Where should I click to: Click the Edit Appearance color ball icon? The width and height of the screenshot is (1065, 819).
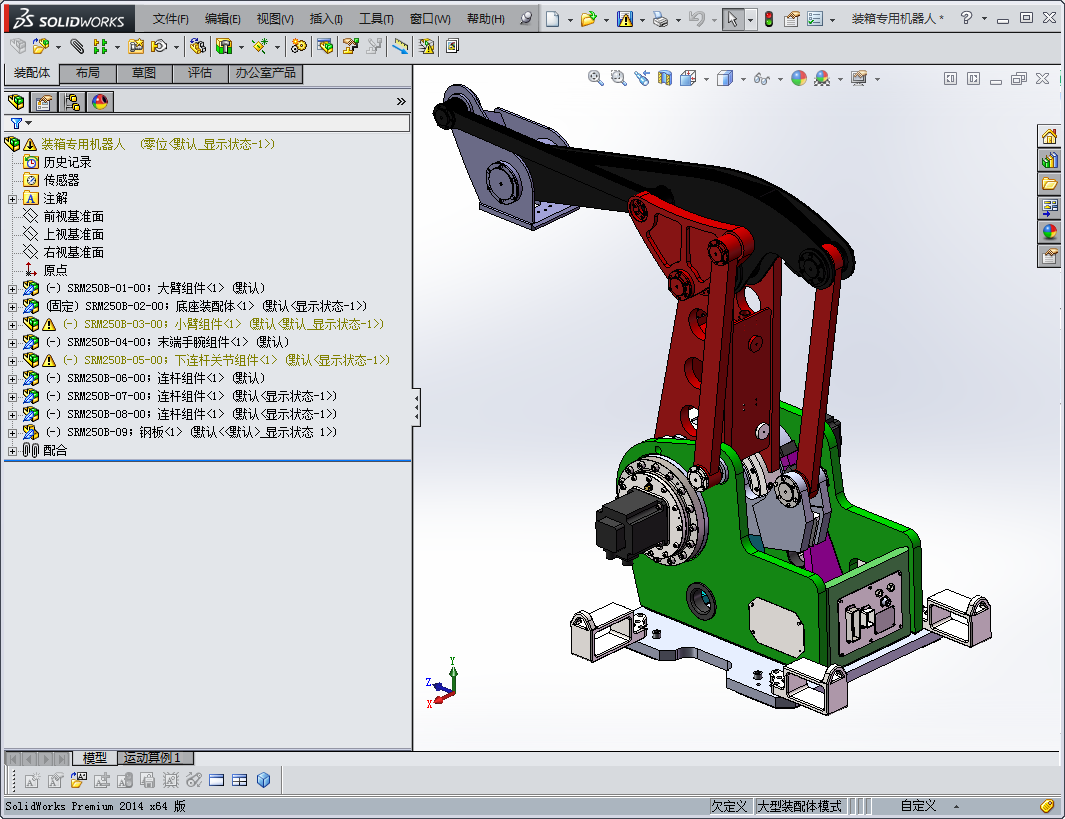click(x=798, y=78)
